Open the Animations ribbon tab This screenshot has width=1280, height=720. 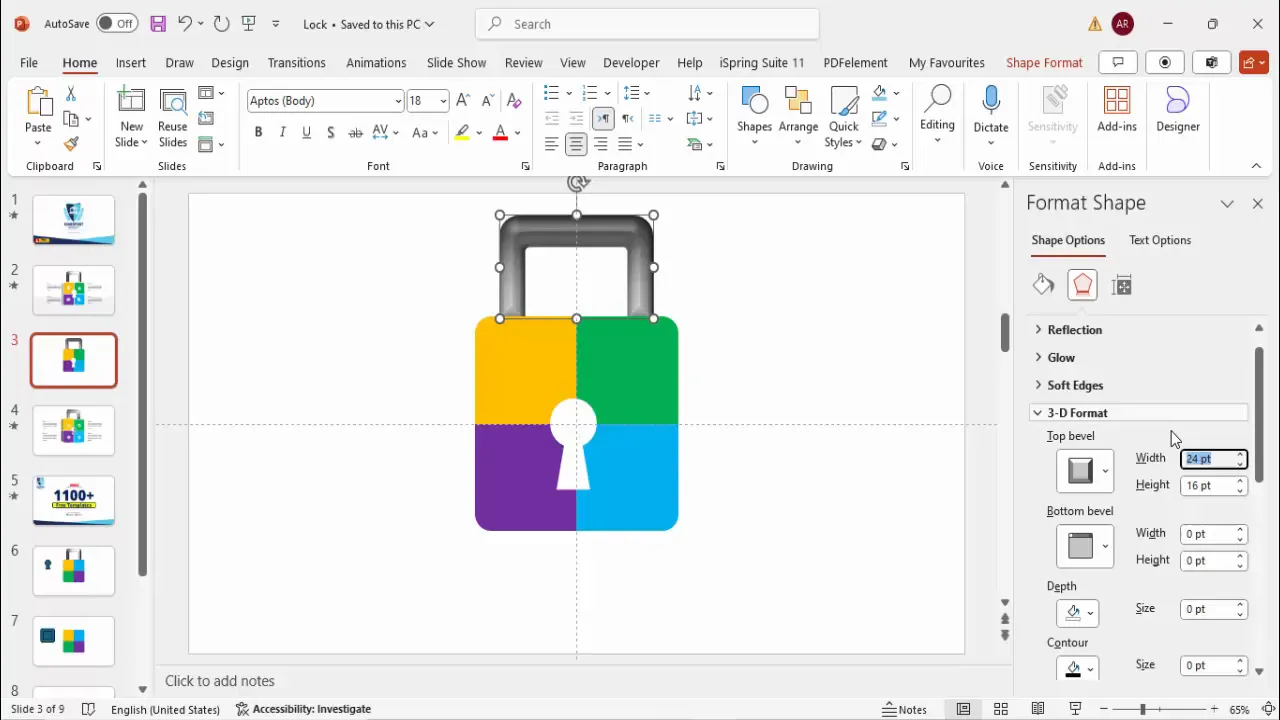pyautogui.click(x=376, y=62)
